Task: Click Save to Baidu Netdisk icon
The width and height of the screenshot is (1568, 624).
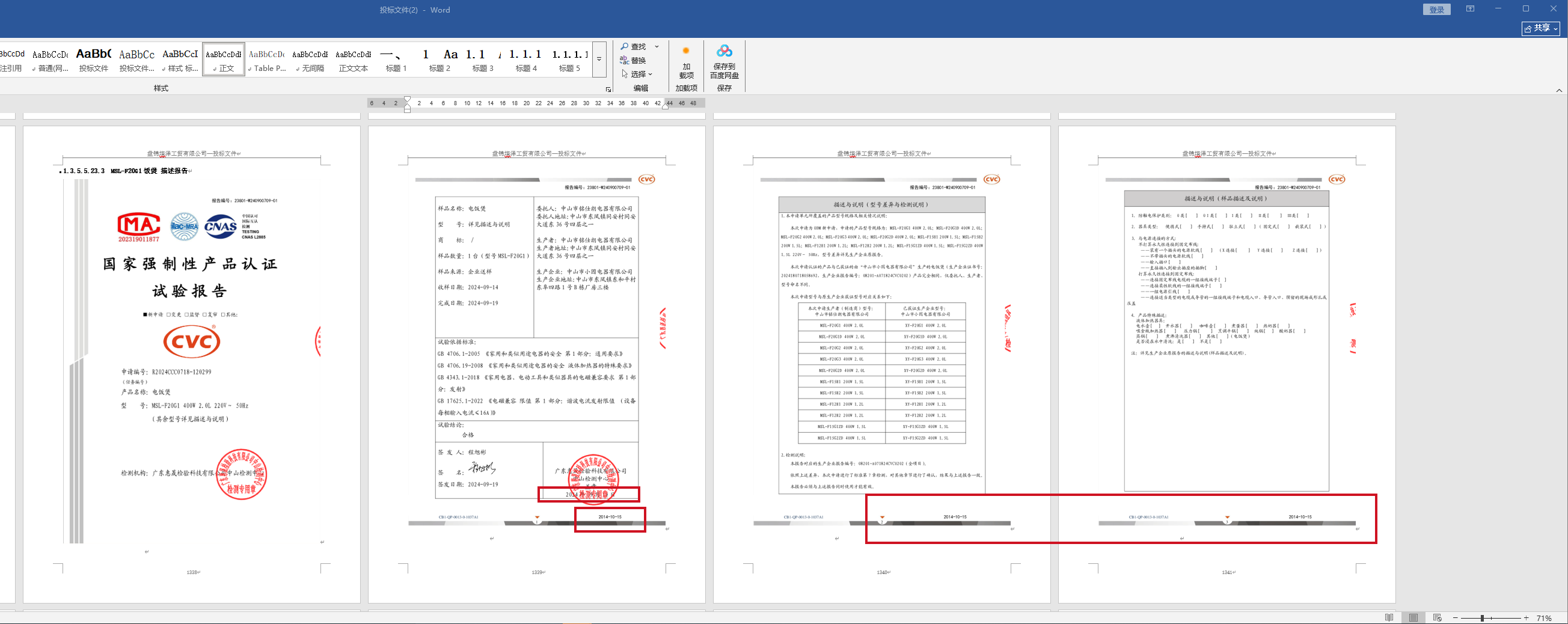Action: click(x=724, y=50)
